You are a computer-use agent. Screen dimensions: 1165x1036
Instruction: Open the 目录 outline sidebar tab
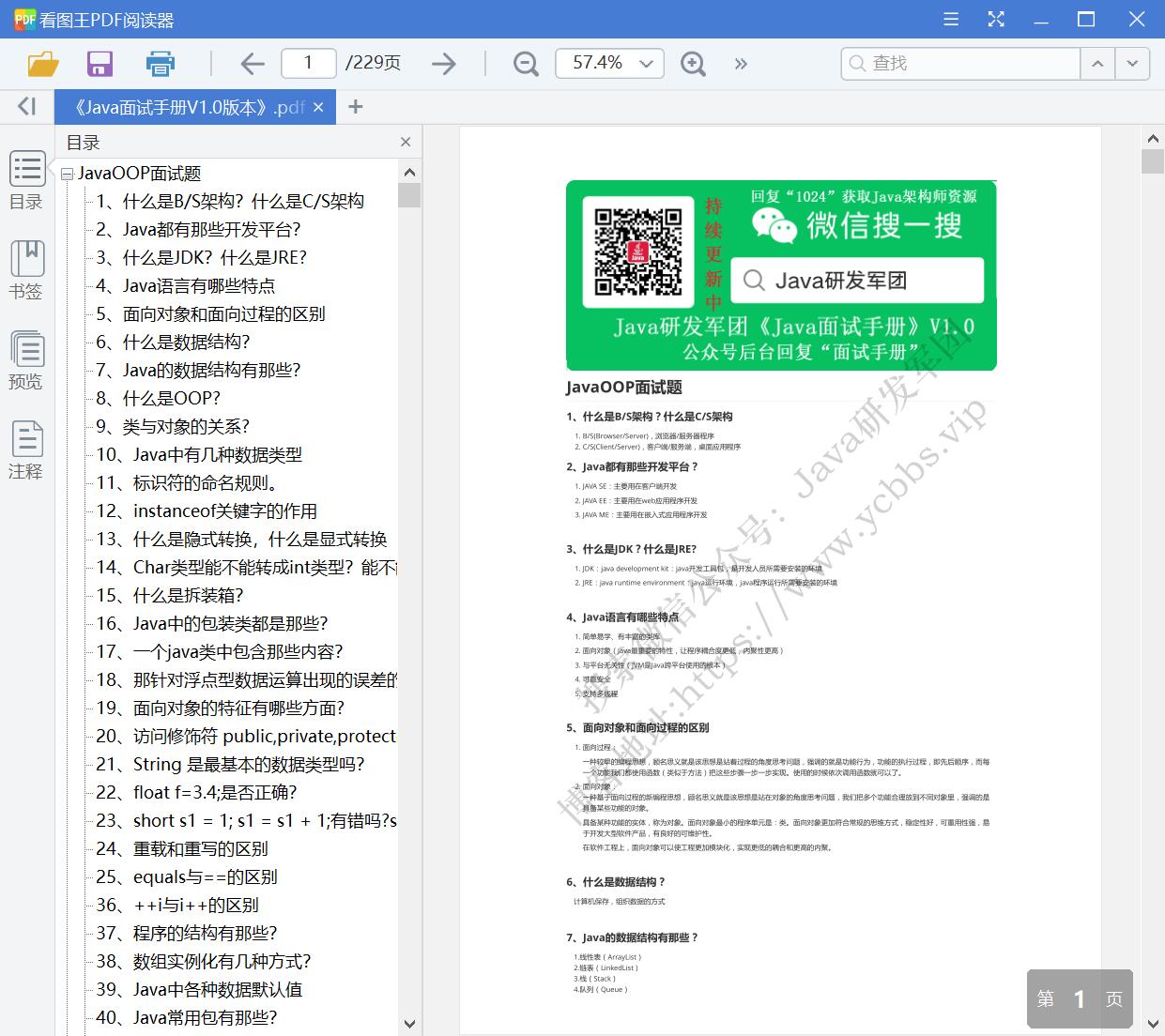coord(26,181)
